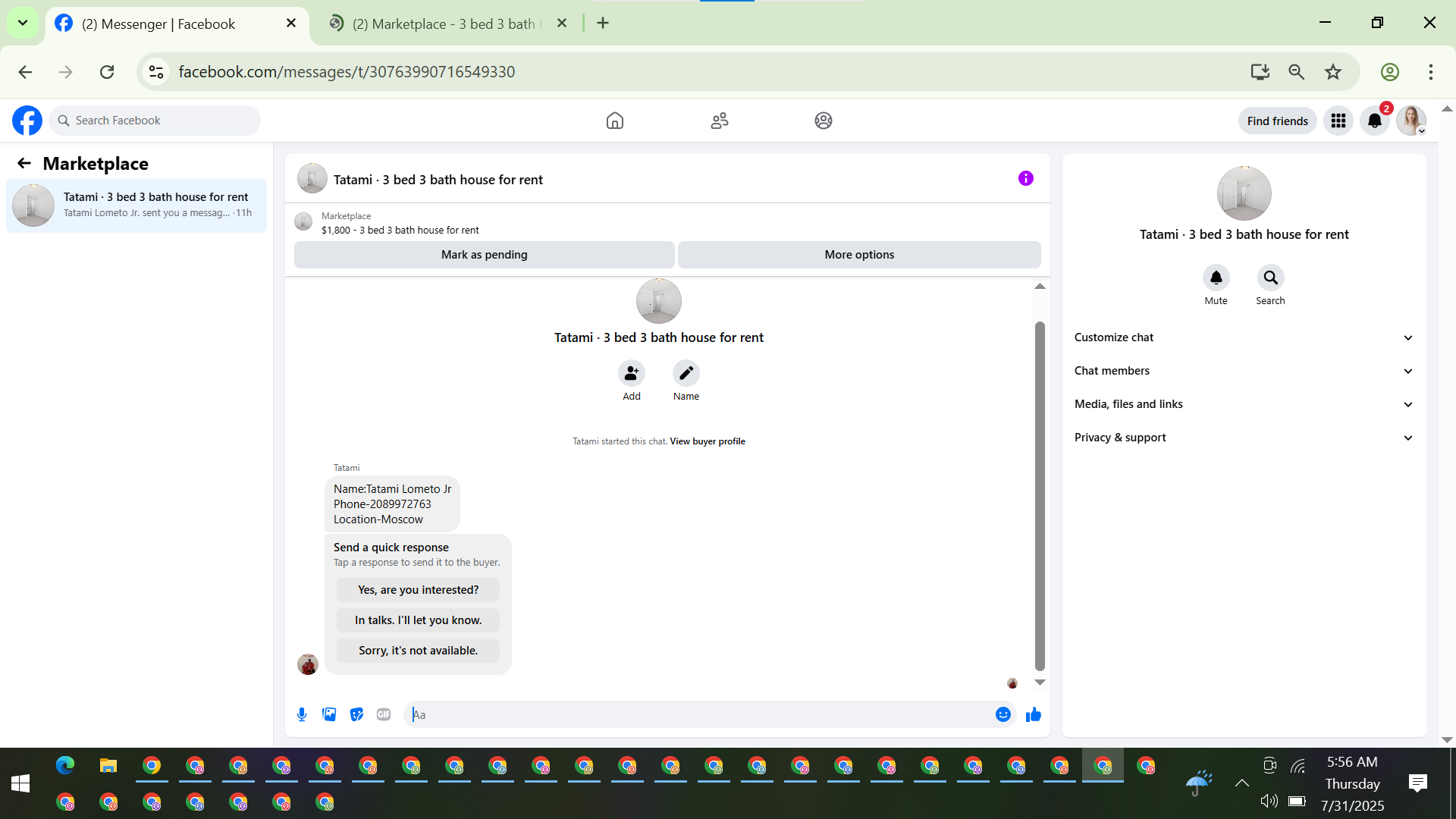Search in conversation using the magnifier icon

click(1270, 278)
